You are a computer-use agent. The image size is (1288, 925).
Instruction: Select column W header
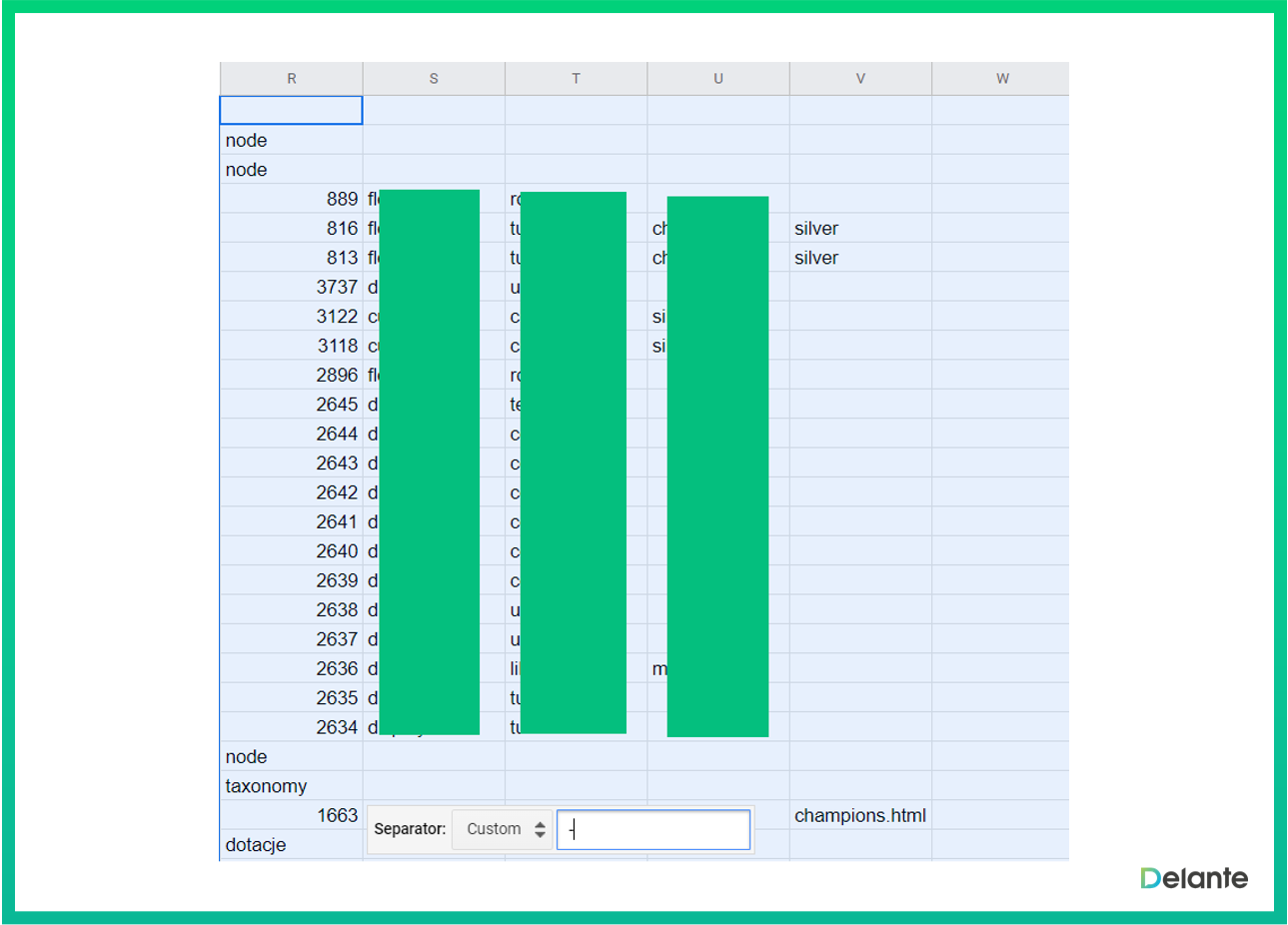click(1001, 78)
